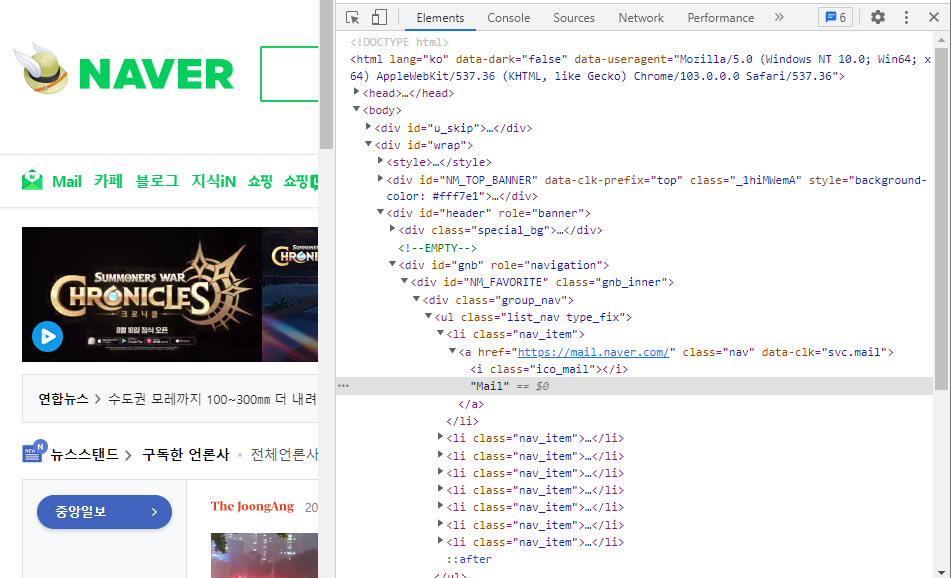The height and width of the screenshot is (578, 951).
Task: Click the DevTools scrollbar down arrow
Action: click(941, 572)
